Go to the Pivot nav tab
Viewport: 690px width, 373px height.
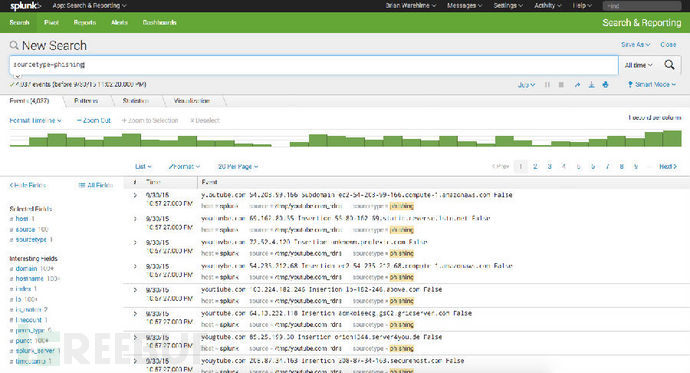click(x=51, y=22)
